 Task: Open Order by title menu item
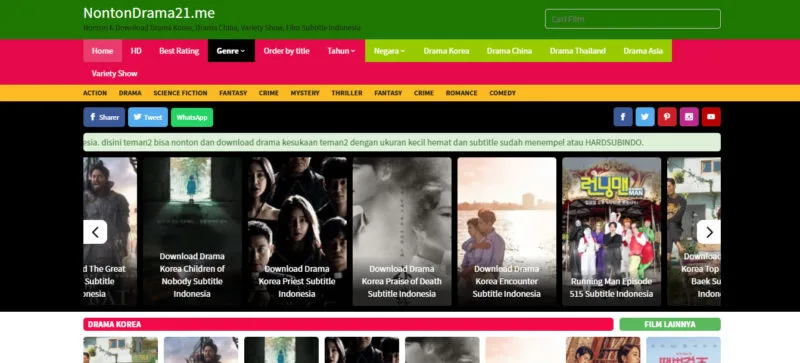click(287, 51)
